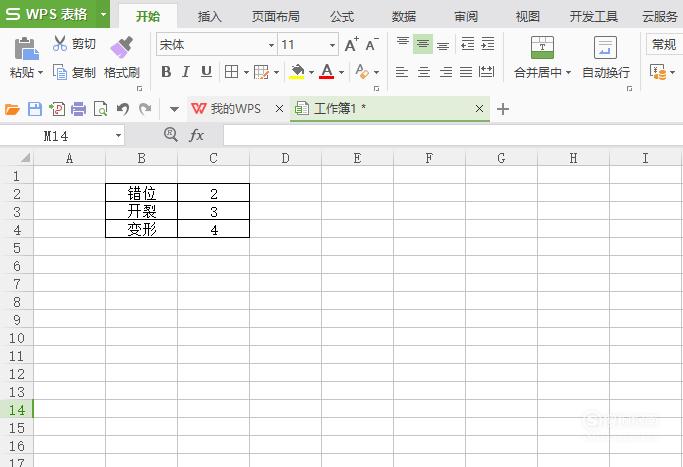The width and height of the screenshot is (683, 467).
Task: Align text right
Action: (446, 72)
